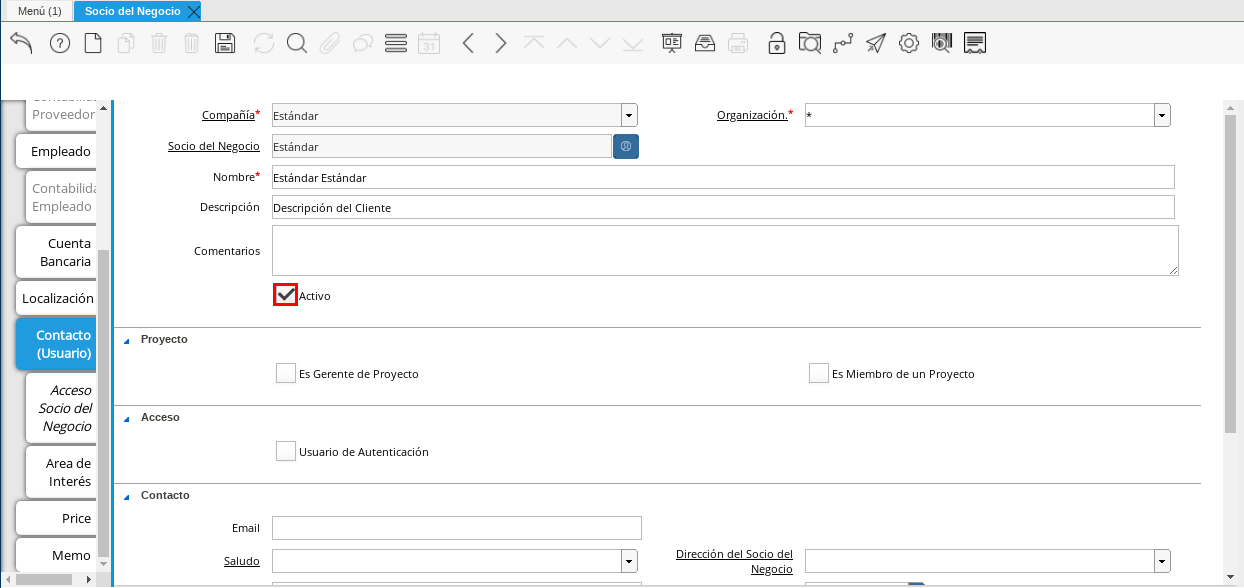Jump to last record icon
Image resolution: width=1244 pixels, height=588 pixels.
pos(633,43)
